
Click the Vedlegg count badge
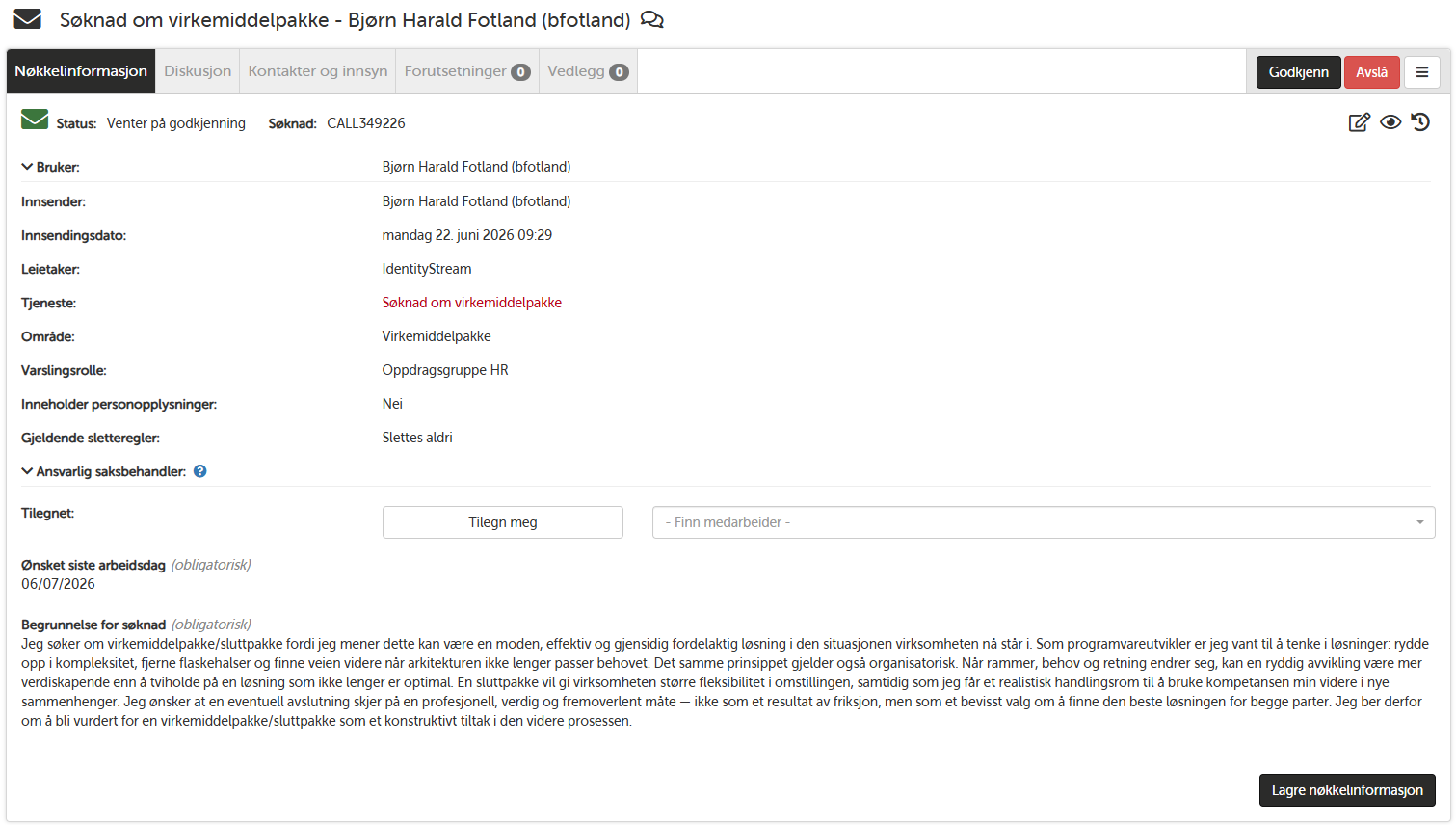click(x=619, y=72)
